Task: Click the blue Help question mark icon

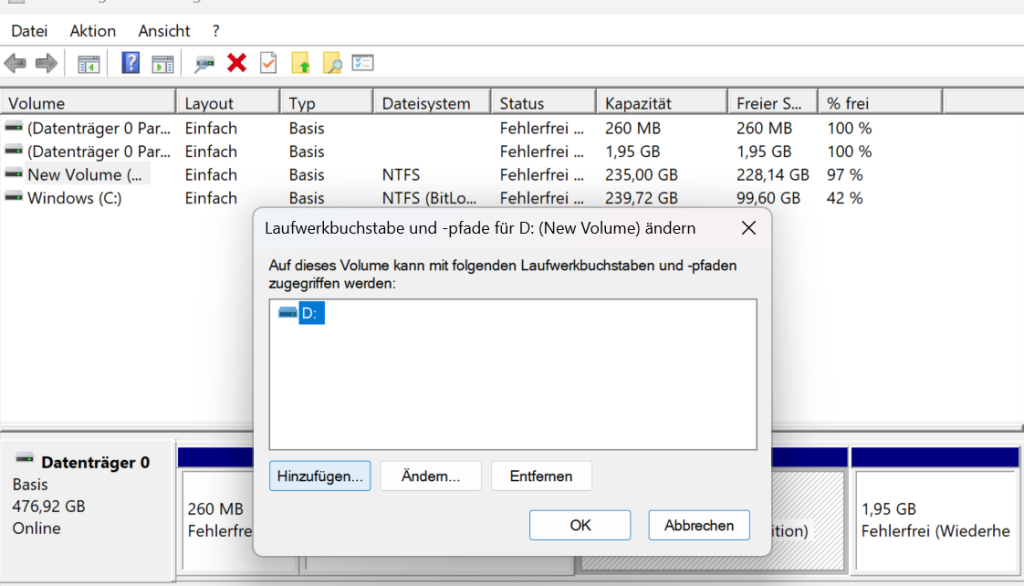Action: click(130, 64)
